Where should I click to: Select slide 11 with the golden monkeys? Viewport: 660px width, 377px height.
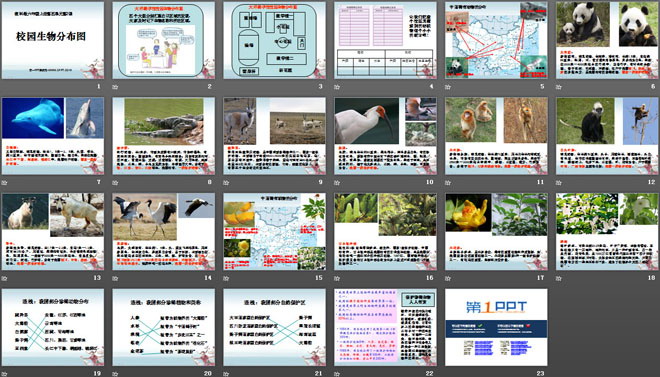click(x=496, y=136)
